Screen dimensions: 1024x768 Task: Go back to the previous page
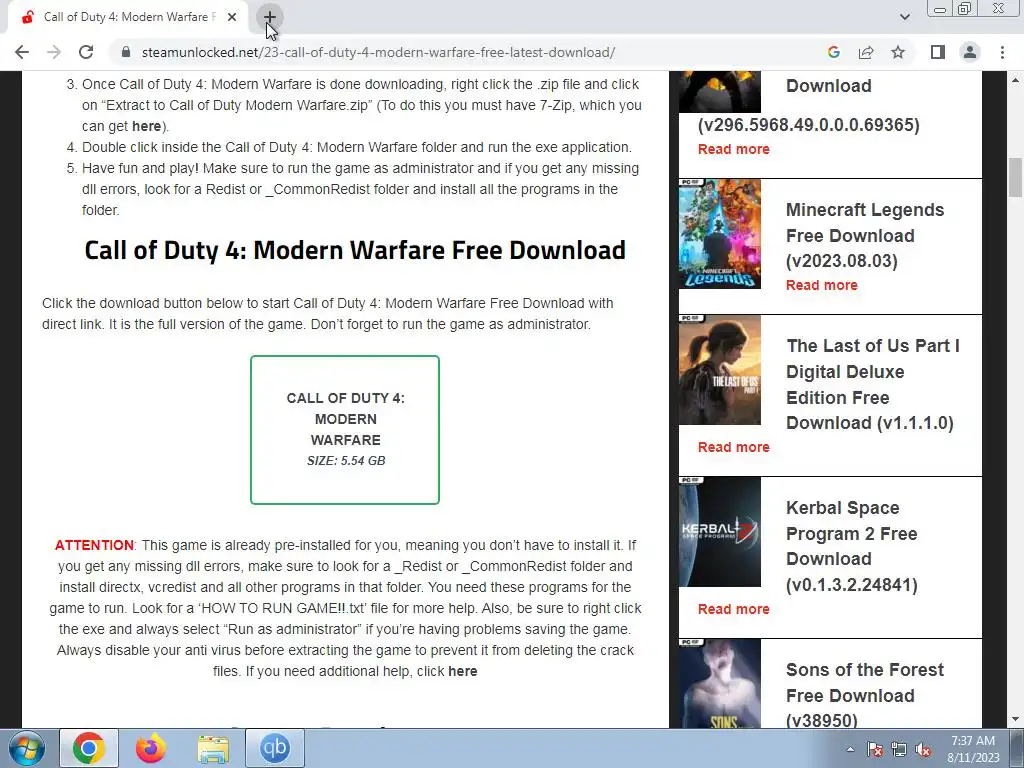[22, 52]
